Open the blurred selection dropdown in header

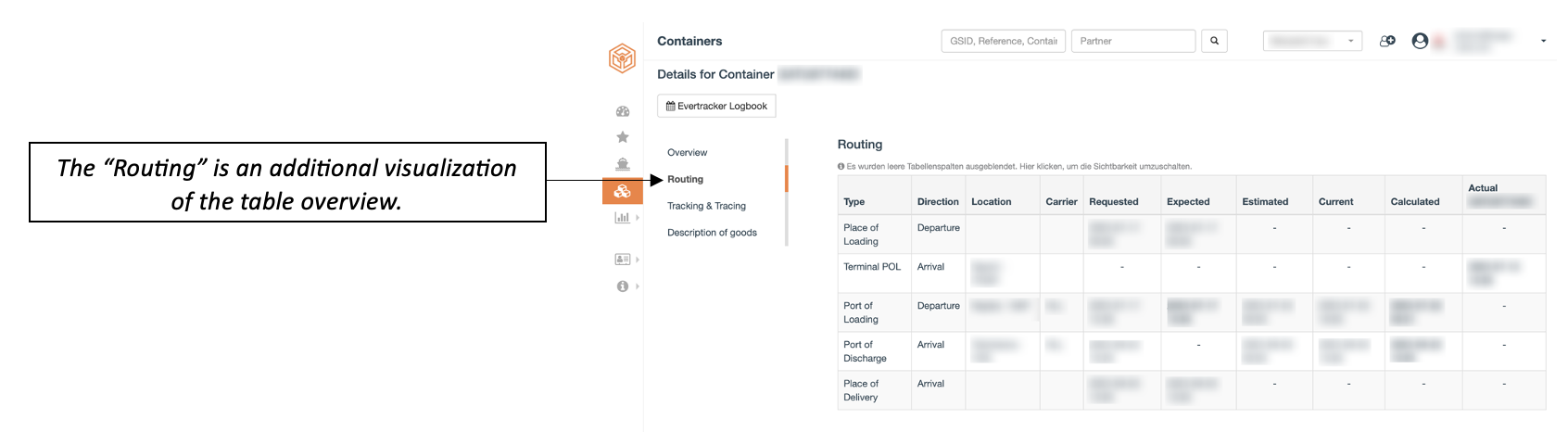point(1312,41)
